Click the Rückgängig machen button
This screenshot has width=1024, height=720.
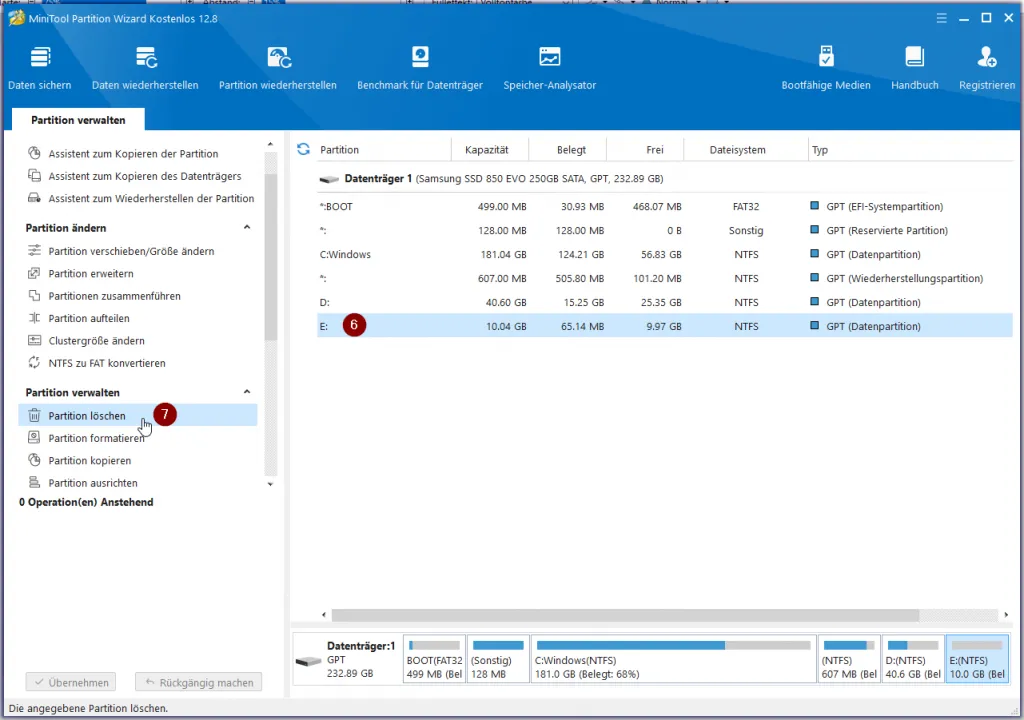(198, 682)
